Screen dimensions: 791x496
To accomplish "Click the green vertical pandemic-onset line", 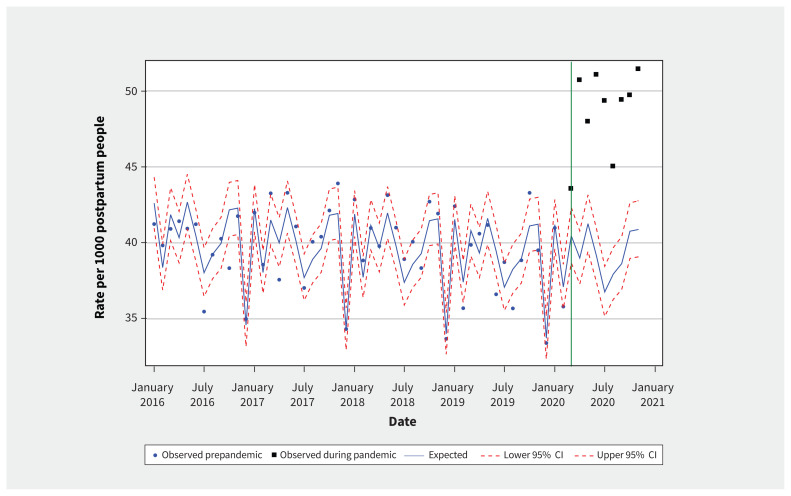I will click(x=571, y=213).
